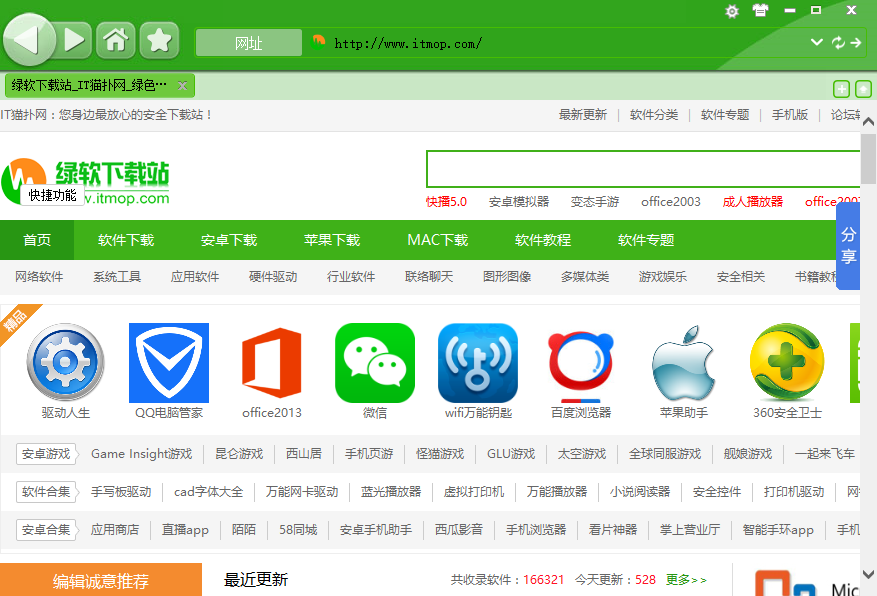This screenshot has width=877, height=596.
Task: Click the 网址 address label button
Action: 249,43
